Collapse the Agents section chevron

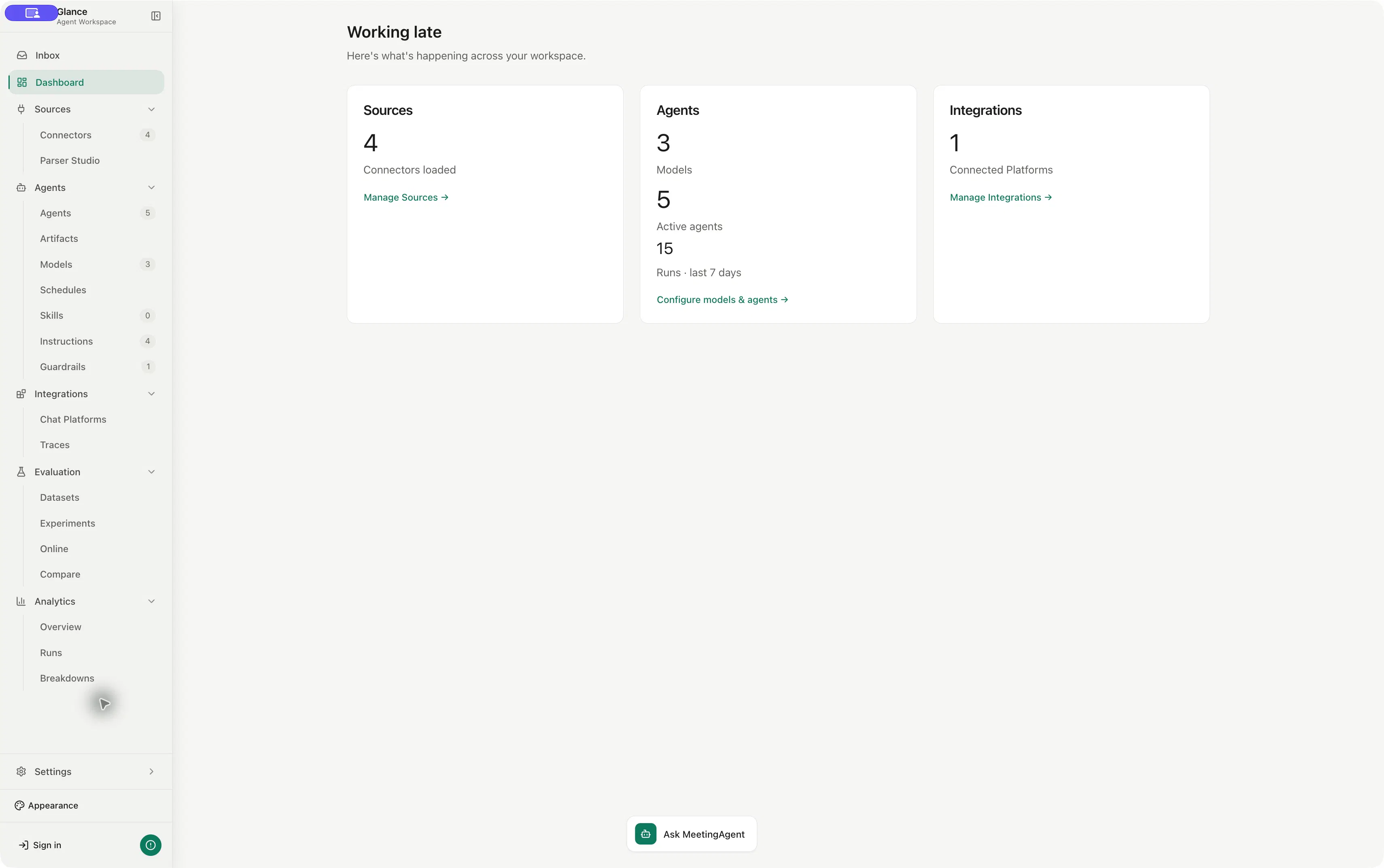[x=152, y=188]
